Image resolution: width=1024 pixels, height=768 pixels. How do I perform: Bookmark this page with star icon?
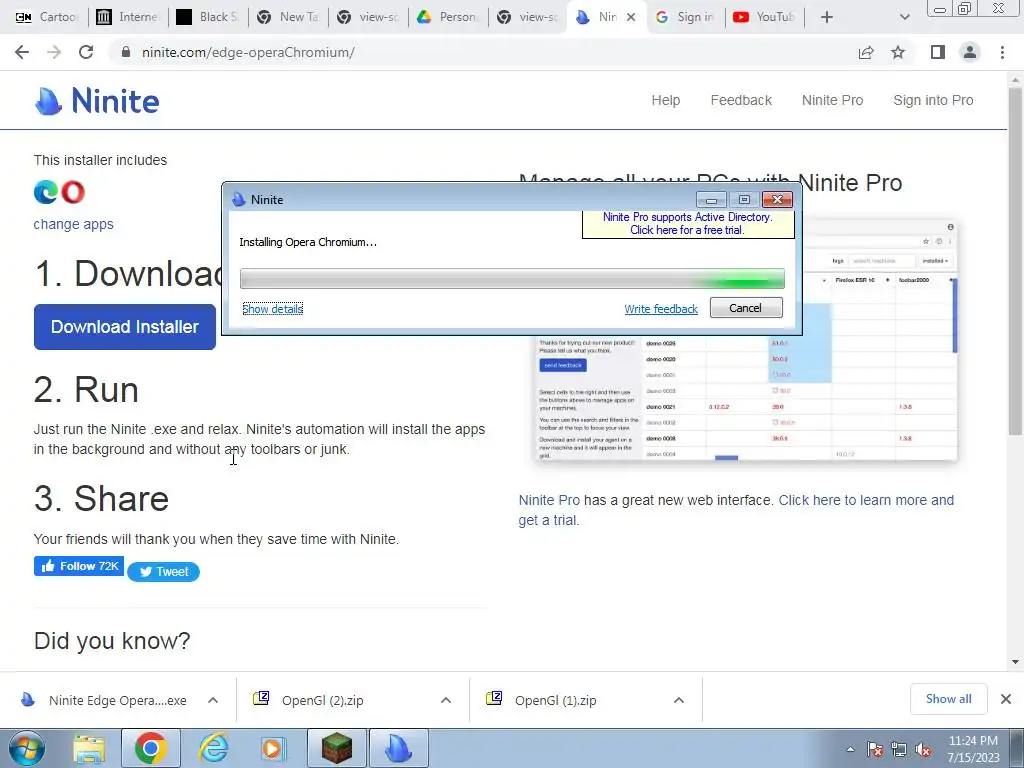point(898,52)
